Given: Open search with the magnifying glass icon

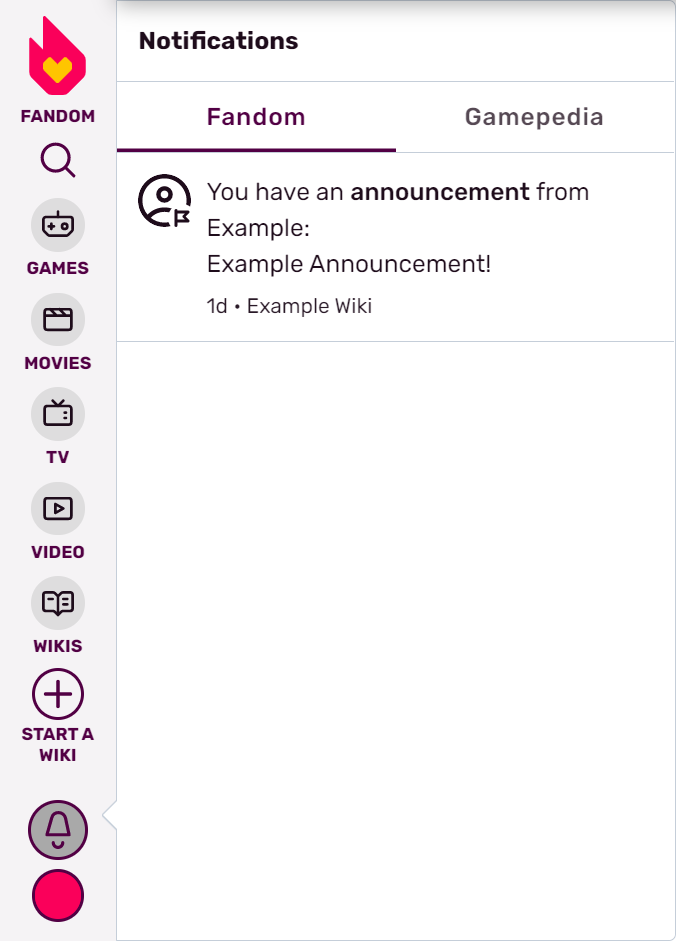Looking at the screenshot, I should 57,161.
